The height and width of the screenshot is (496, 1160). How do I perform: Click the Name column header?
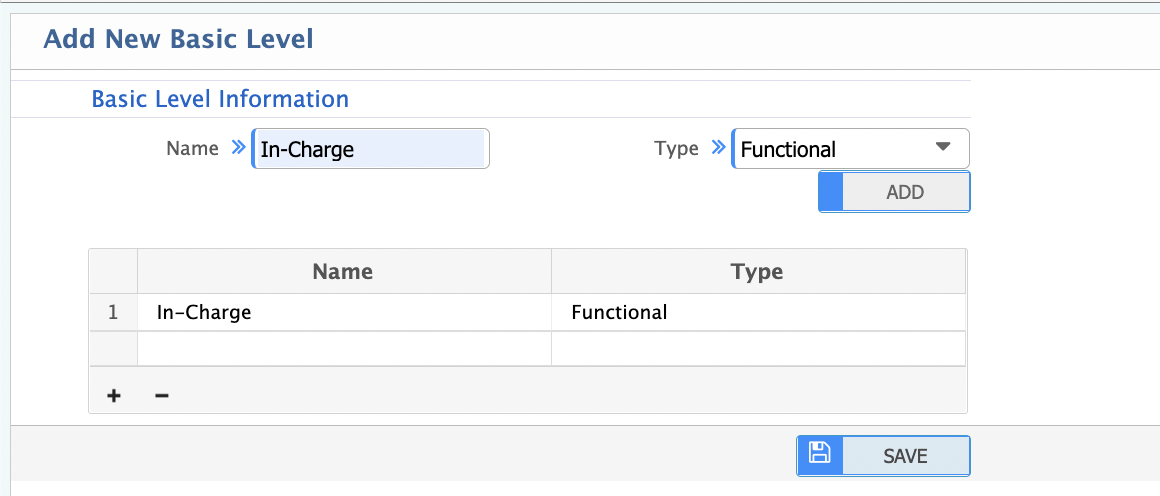(x=344, y=272)
